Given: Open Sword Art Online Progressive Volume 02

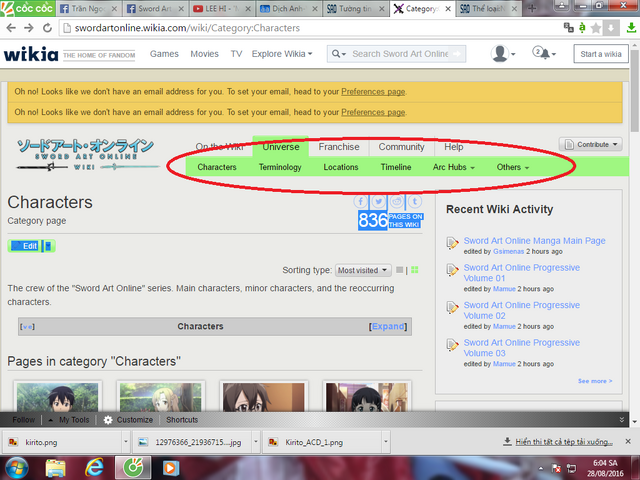Looking at the screenshot, I should pos(522,310).
